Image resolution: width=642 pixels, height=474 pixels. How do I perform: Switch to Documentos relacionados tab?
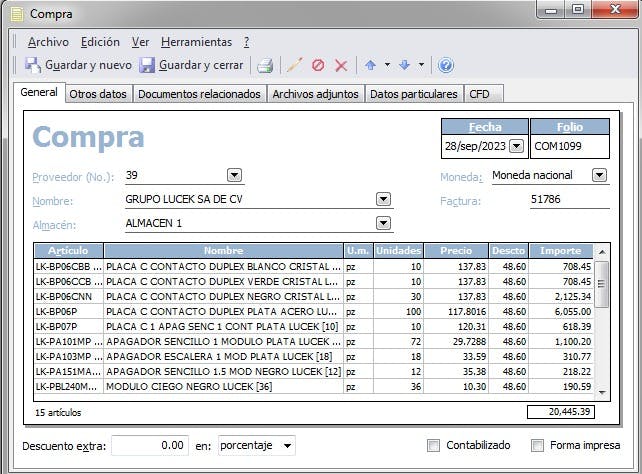click(199, 94)
